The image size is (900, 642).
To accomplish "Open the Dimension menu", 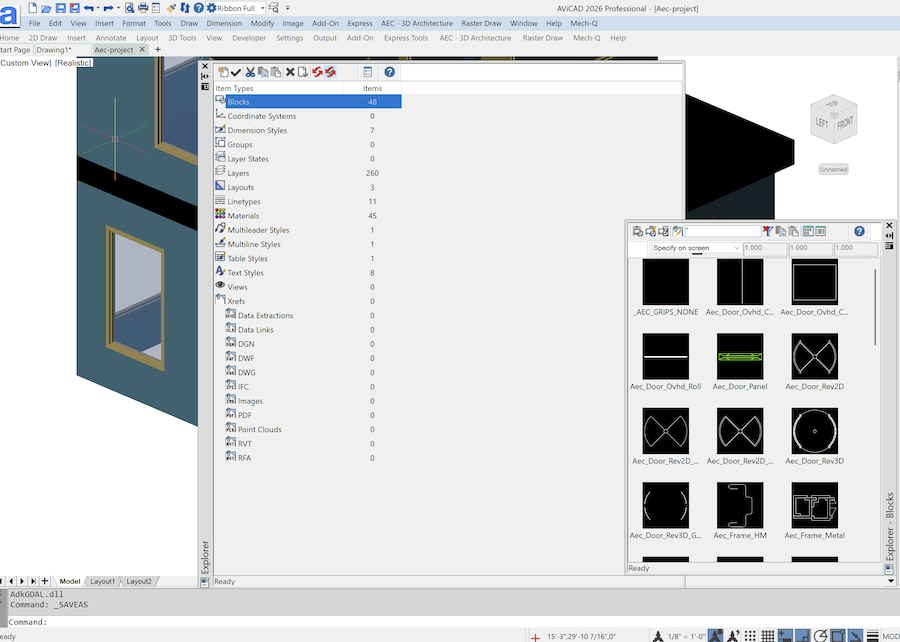I will point(224,23).
